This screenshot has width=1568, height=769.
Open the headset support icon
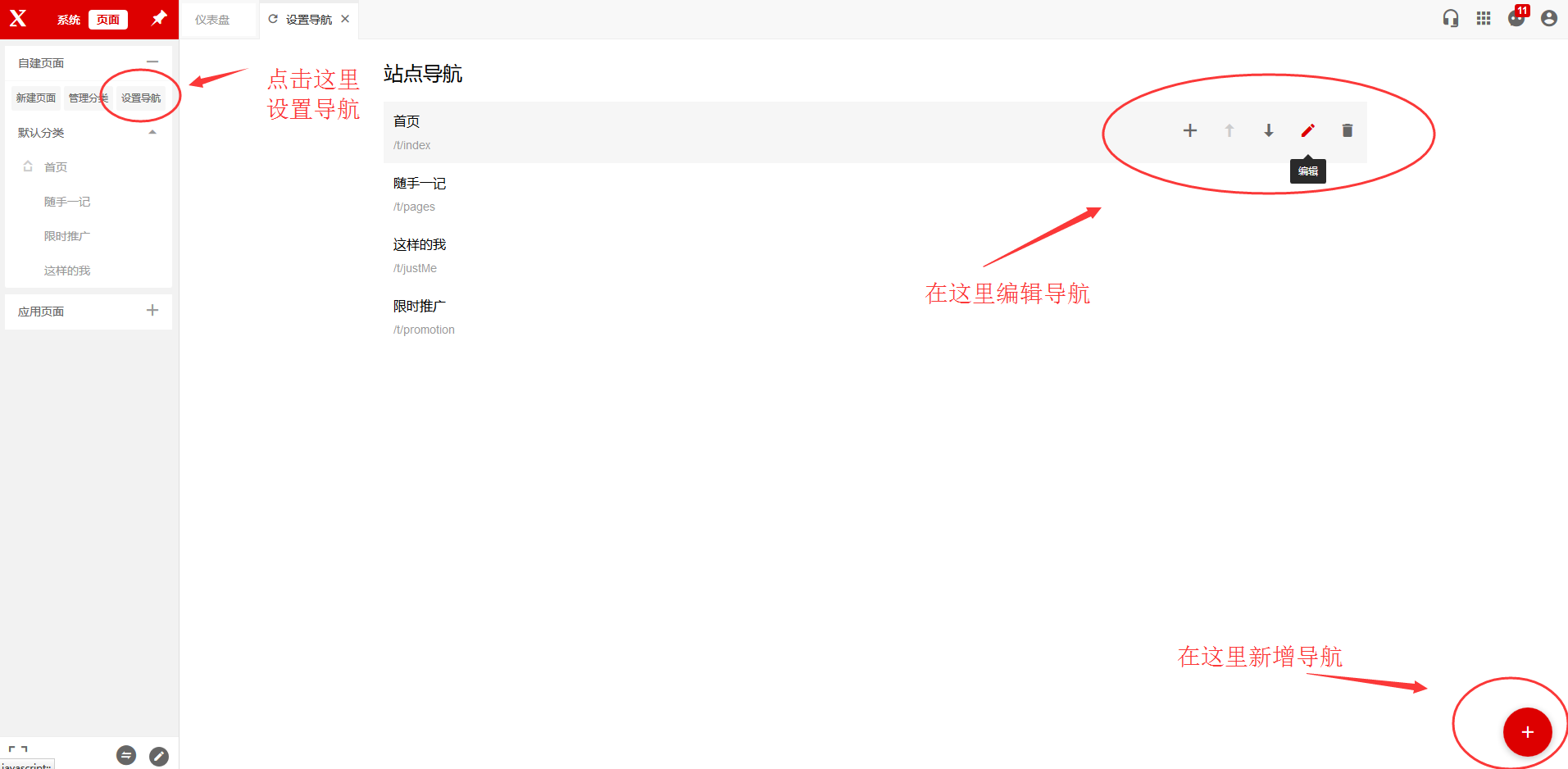point(1450,19)
